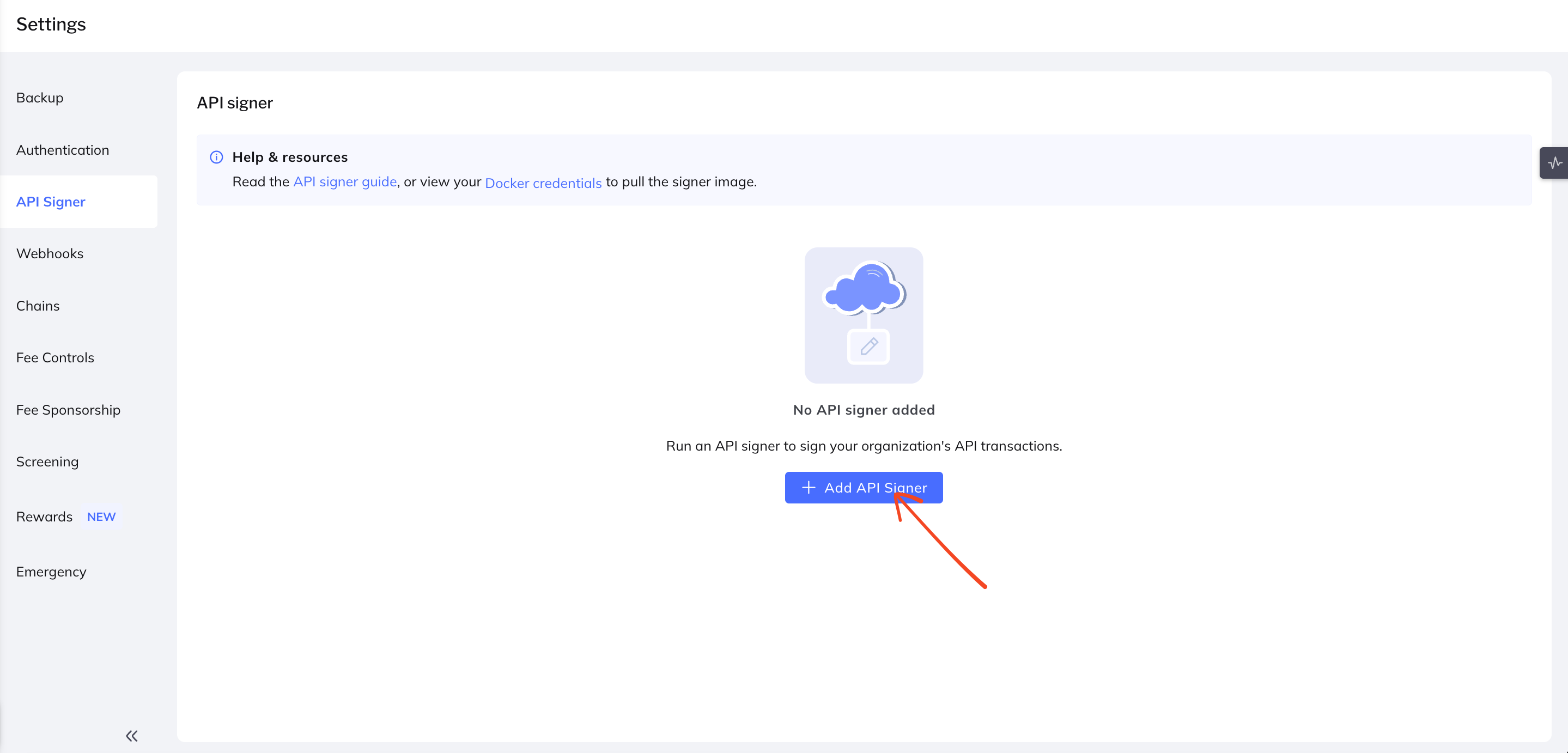The image size is (1568, 753).
Task: Open Fee Controls settings
Action: coord(56,357)
